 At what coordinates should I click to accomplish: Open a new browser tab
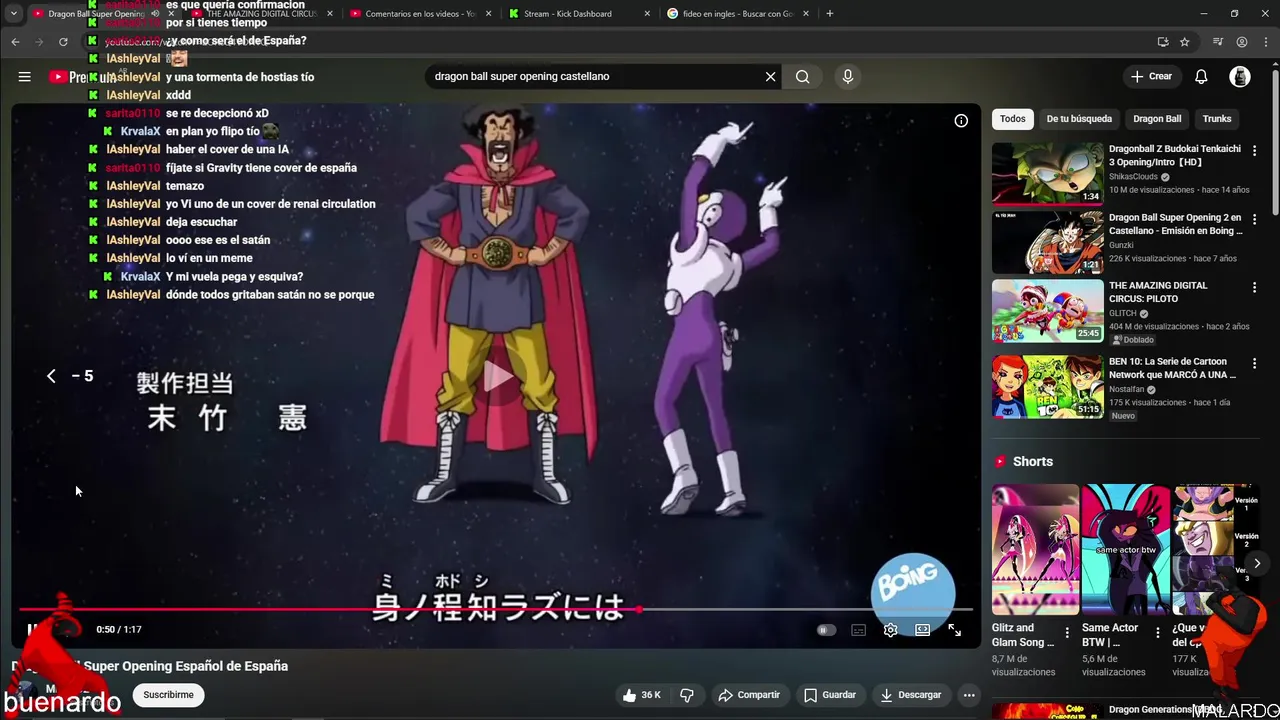(x=829, y=14)
